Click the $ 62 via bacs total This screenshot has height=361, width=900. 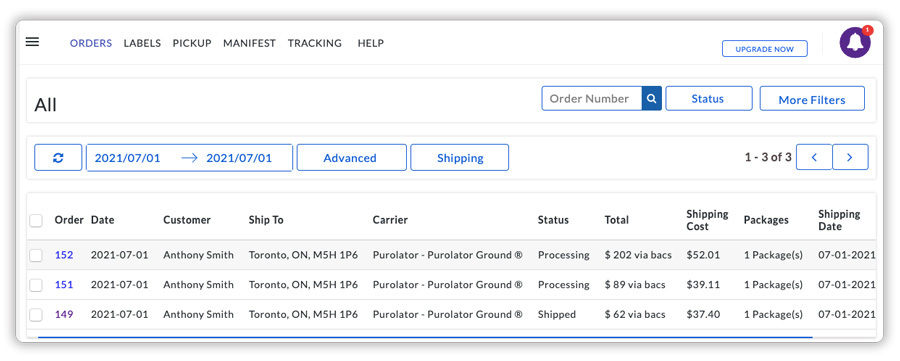click(635, 315)
